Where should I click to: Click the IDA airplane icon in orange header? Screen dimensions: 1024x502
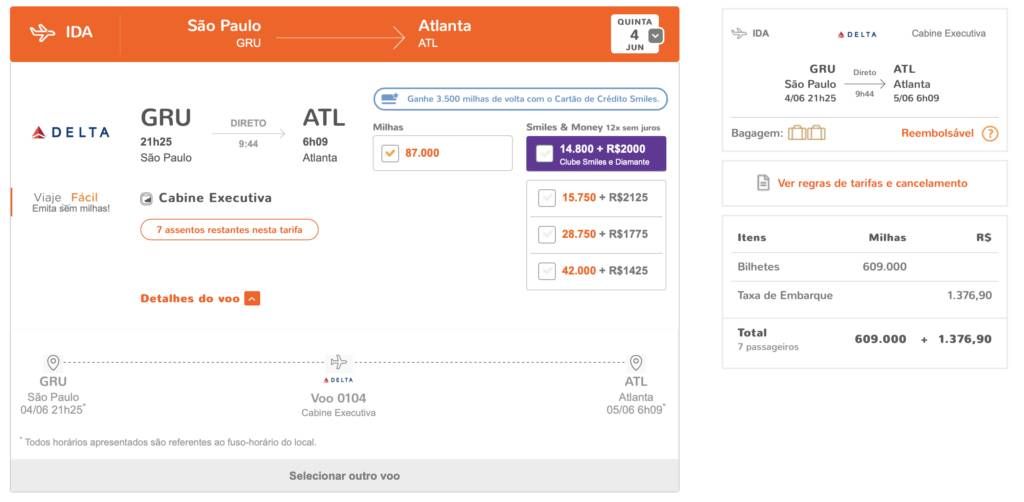(x=42, y=33)
